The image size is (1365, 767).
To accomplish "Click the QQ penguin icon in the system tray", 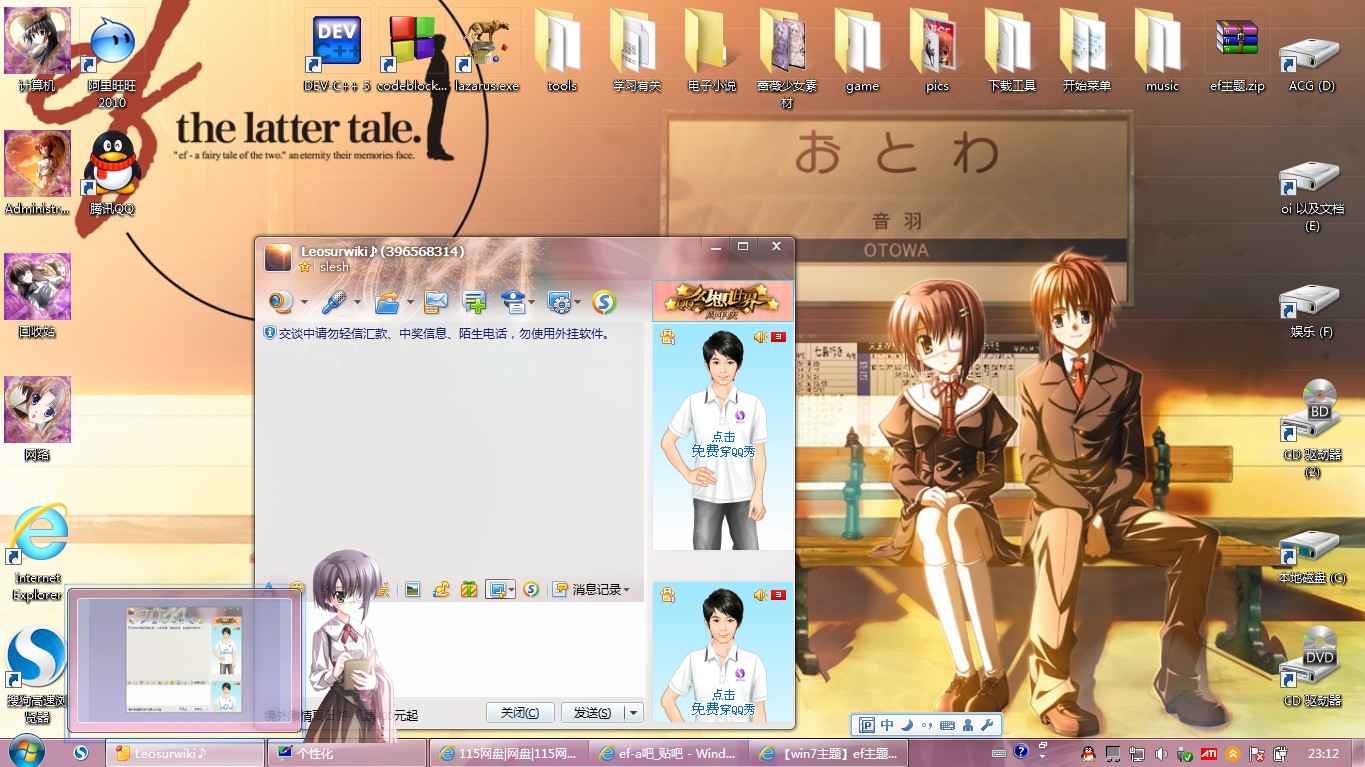I will pyautogui.click(x=1089, y=753).
